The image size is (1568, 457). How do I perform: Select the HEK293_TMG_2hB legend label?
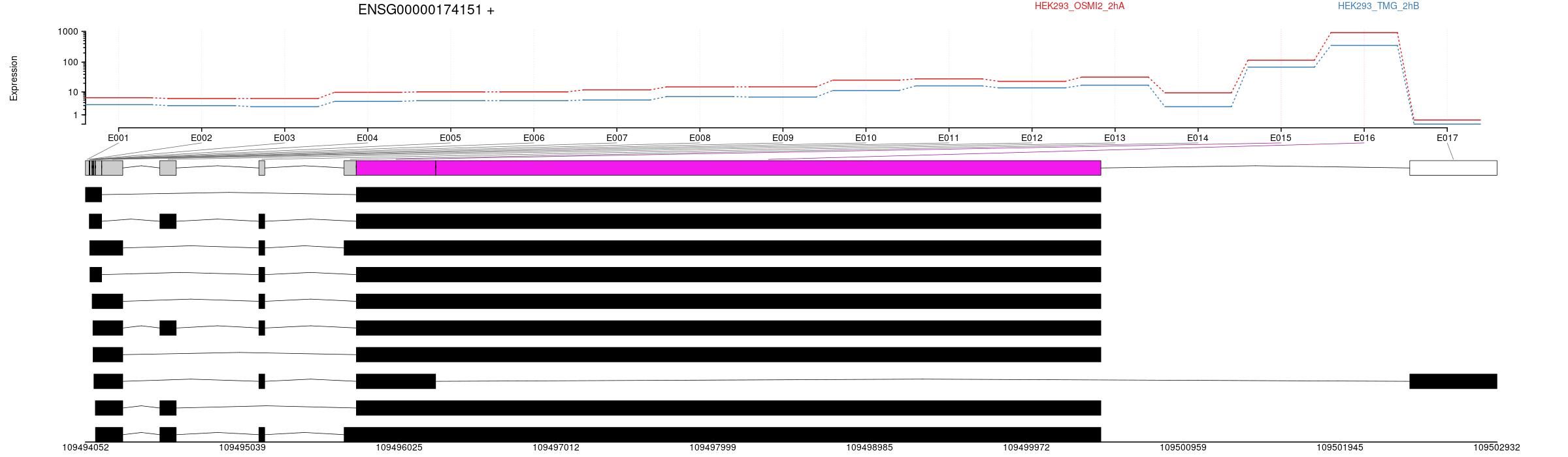pos(1379,6)
